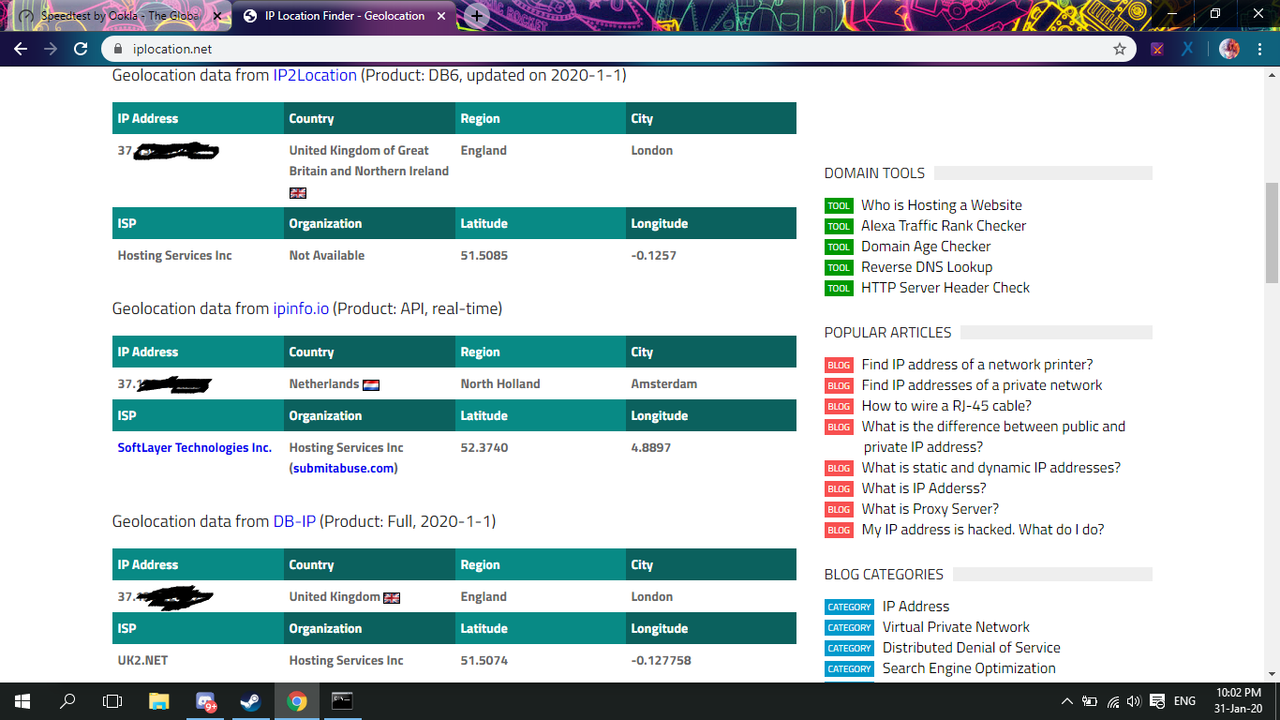Click the purple extension icon in toolbar

click(x=1157, y=49)
